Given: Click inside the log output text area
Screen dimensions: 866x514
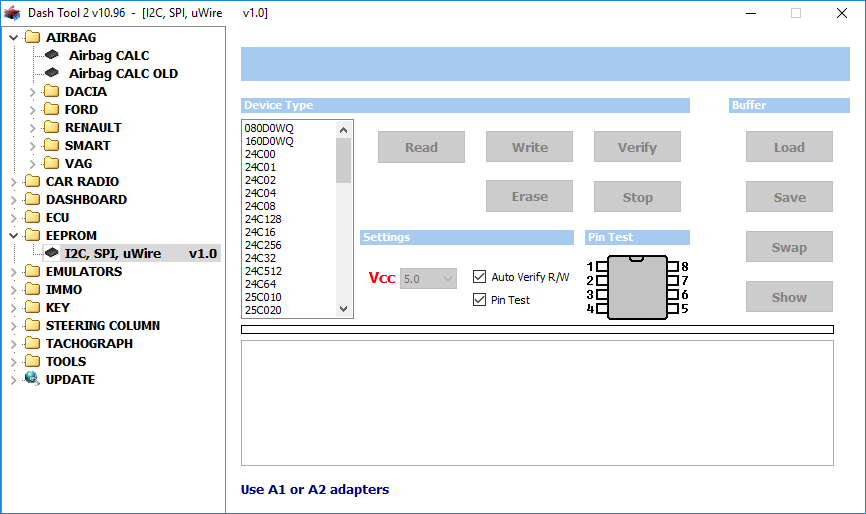Looking at the screenshot, I should (537, 403).
